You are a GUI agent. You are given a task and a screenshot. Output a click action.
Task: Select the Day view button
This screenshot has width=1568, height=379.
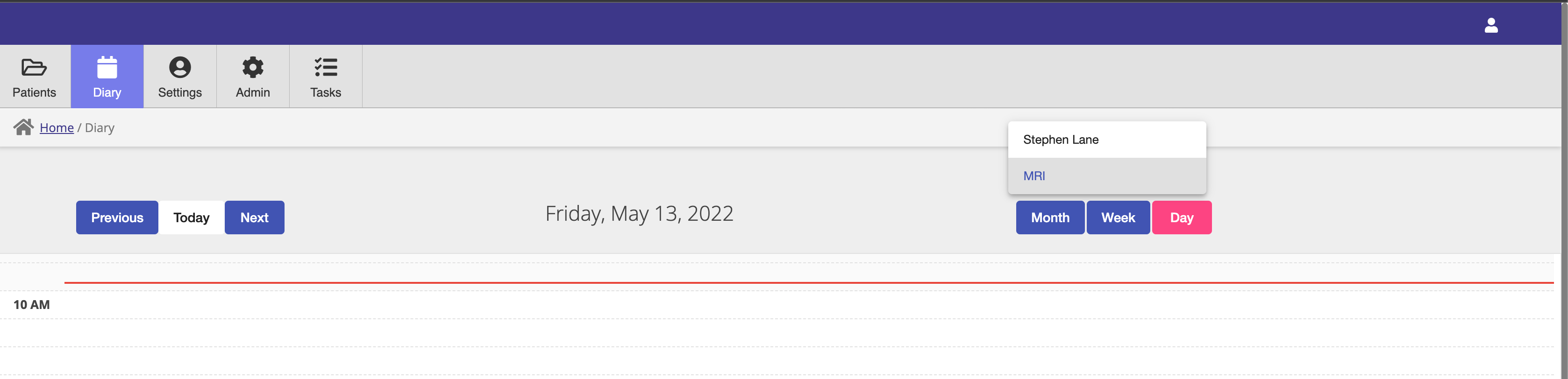point(1182,218)
